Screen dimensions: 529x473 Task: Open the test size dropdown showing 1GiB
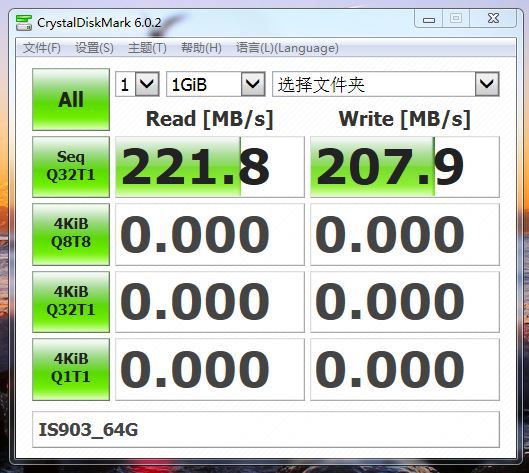(x=216, y=84)
